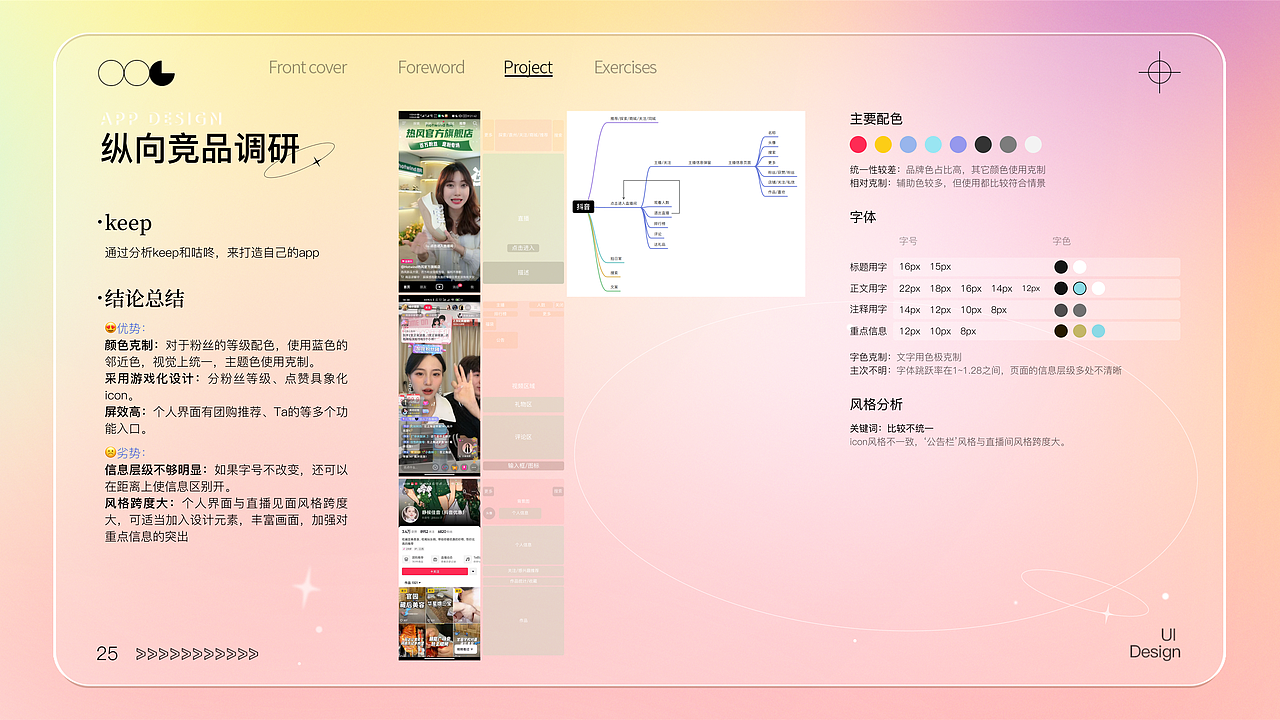The image size is (1280, 720).
Task: Click the ·结论总结 heading
Action: click(x=141, y=298)
